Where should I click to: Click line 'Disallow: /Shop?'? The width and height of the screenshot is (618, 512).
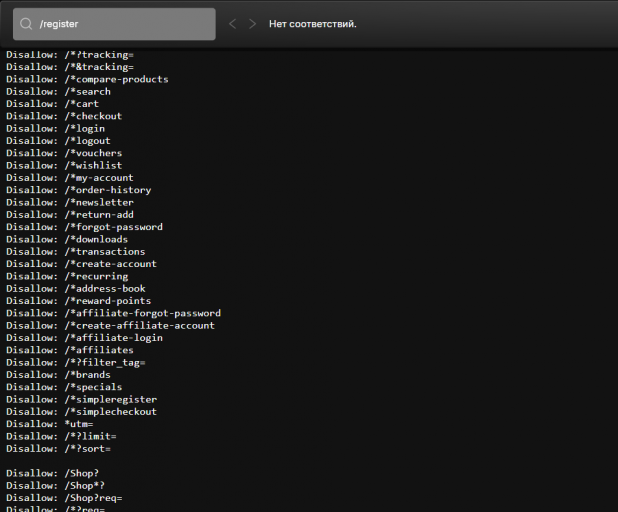[52, 473]
